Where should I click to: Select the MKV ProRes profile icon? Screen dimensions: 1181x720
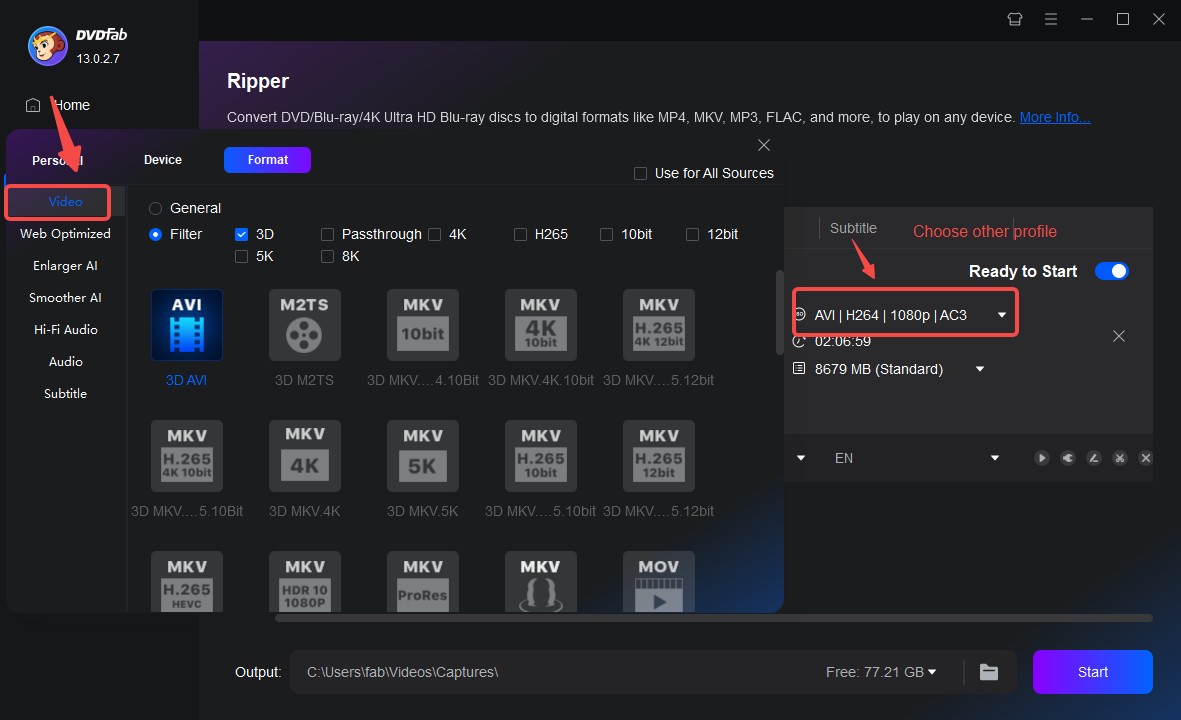pos(422,582)
